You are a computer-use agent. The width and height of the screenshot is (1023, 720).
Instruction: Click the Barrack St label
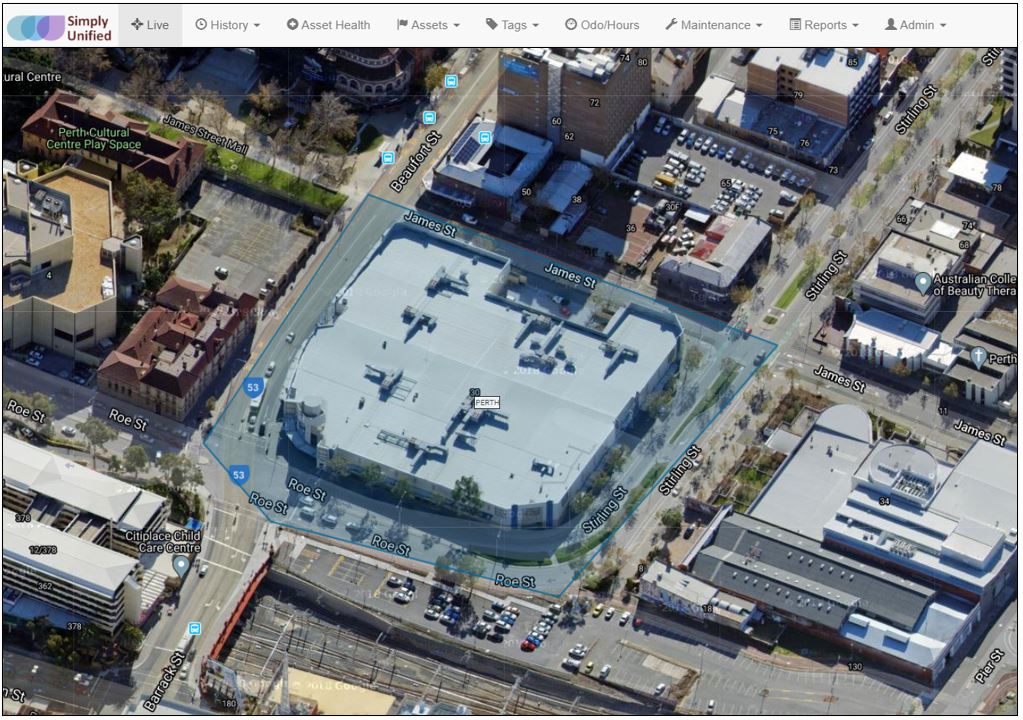point(165,681)
